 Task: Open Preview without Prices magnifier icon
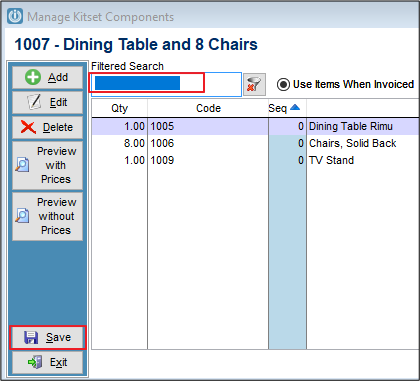coord(22,215)
